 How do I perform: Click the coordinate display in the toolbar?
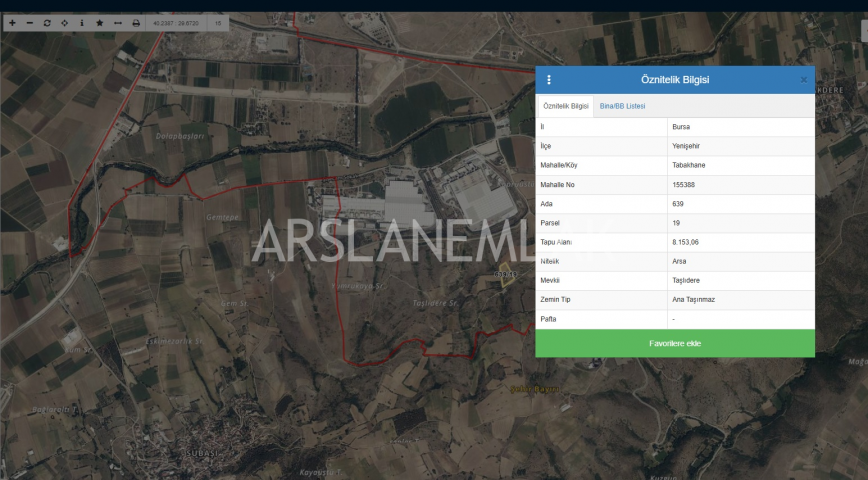(x=177, y=22)
